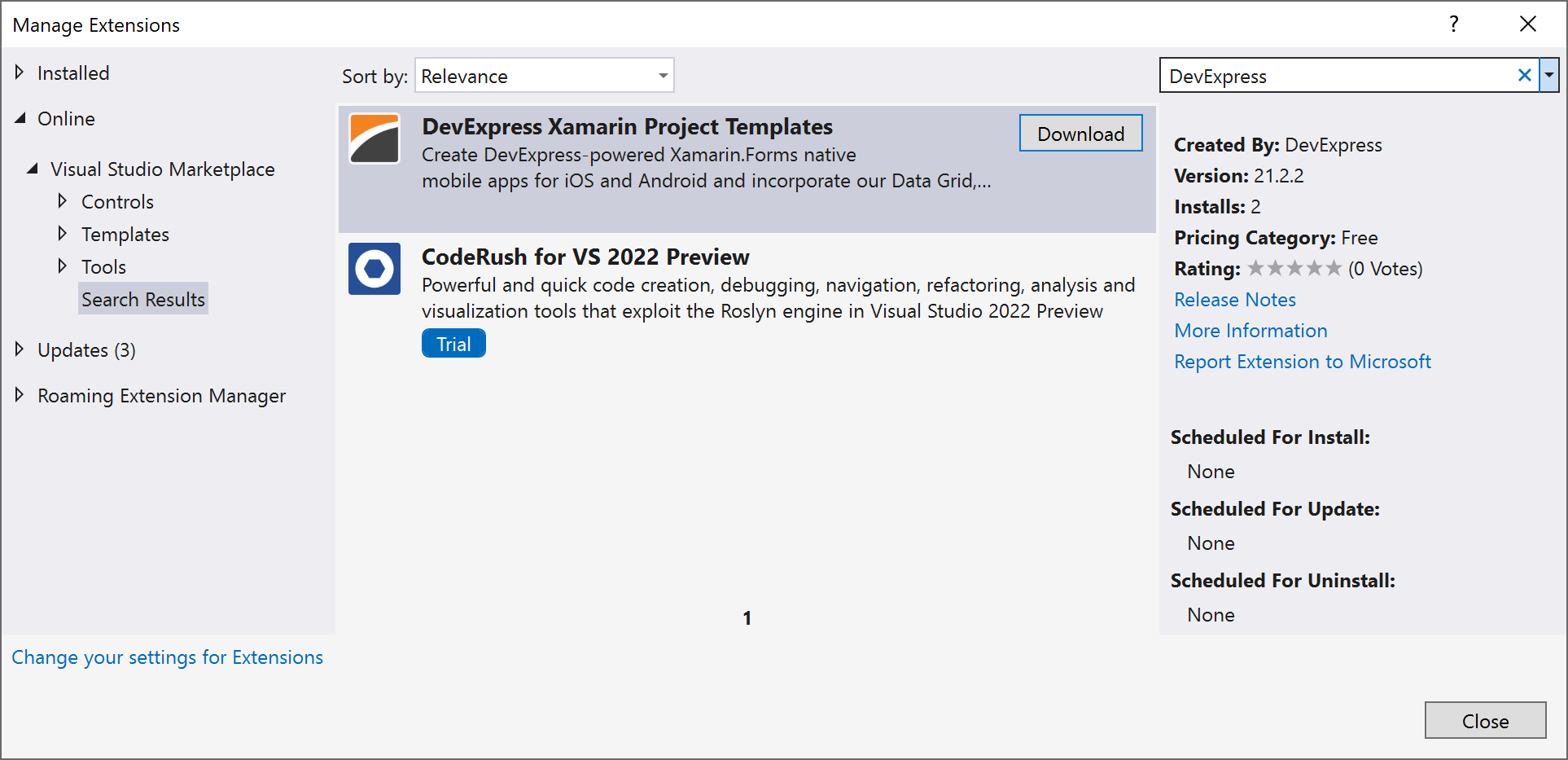Download DevExpress Xamarin Project Templates
The height and width of the screenshot is (760, 1568).
coord(1080,134)
